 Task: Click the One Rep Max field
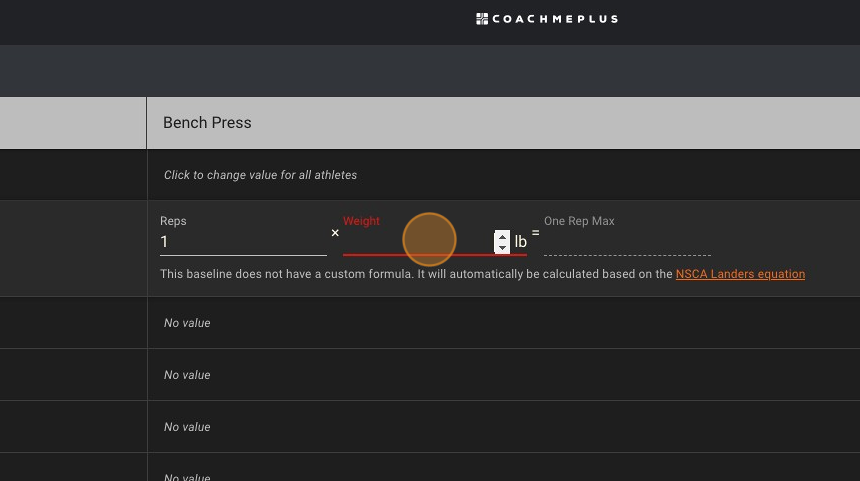click(x=627, y=242)
